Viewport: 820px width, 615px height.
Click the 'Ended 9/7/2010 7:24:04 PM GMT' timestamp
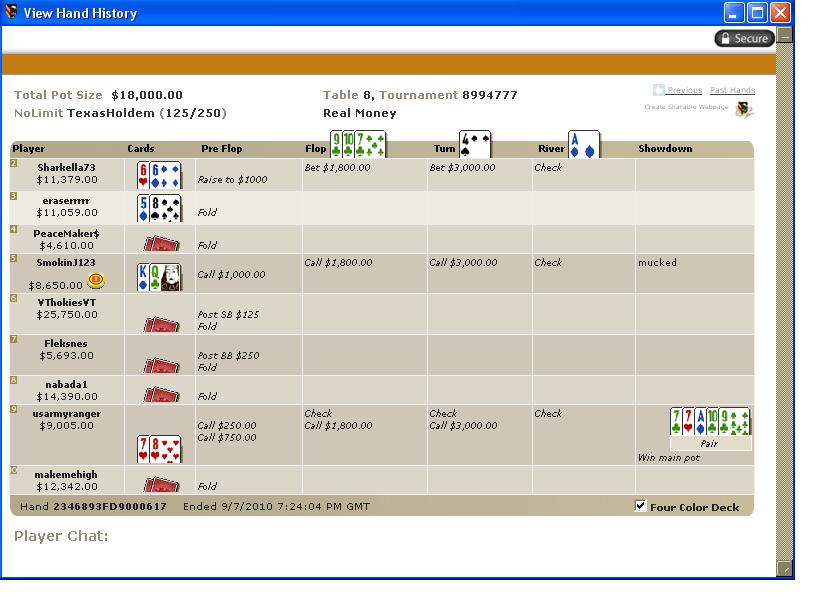click(276, 506)
